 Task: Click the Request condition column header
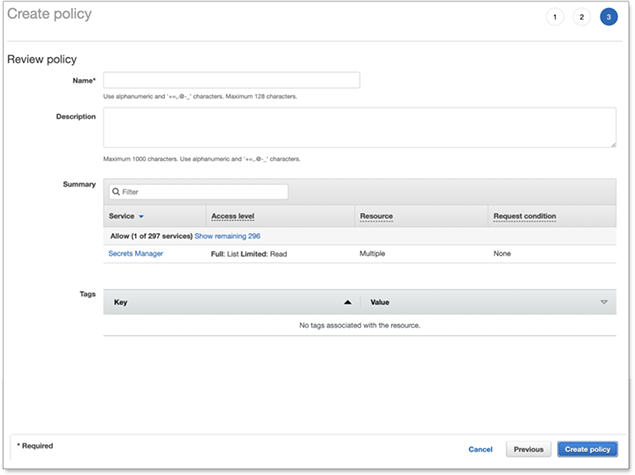[524, 216]
